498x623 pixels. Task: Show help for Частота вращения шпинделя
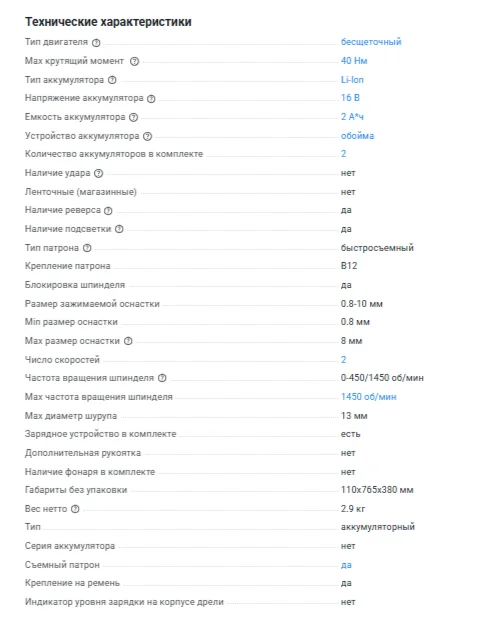162,378
